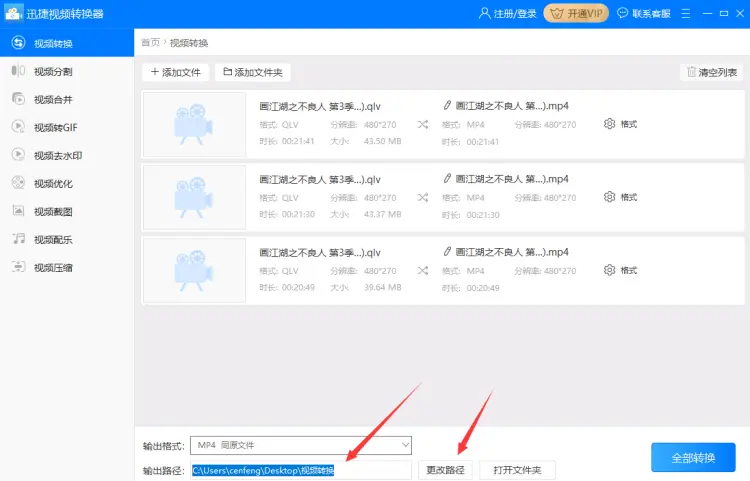The image size is (750, 481).
Task: Open the 视频分割 sidebar section
Action: (x=67, y=71)
